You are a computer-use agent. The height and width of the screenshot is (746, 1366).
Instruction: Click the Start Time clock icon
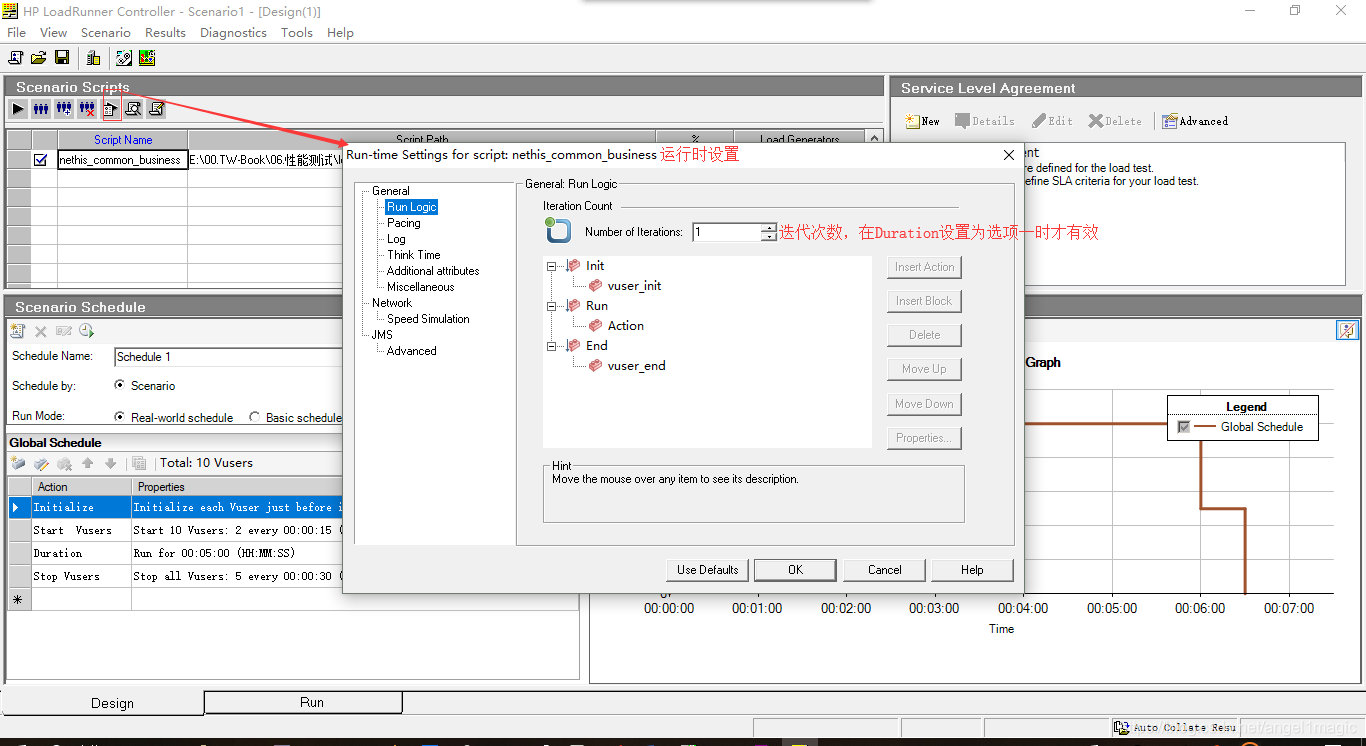tap(86, 331)
